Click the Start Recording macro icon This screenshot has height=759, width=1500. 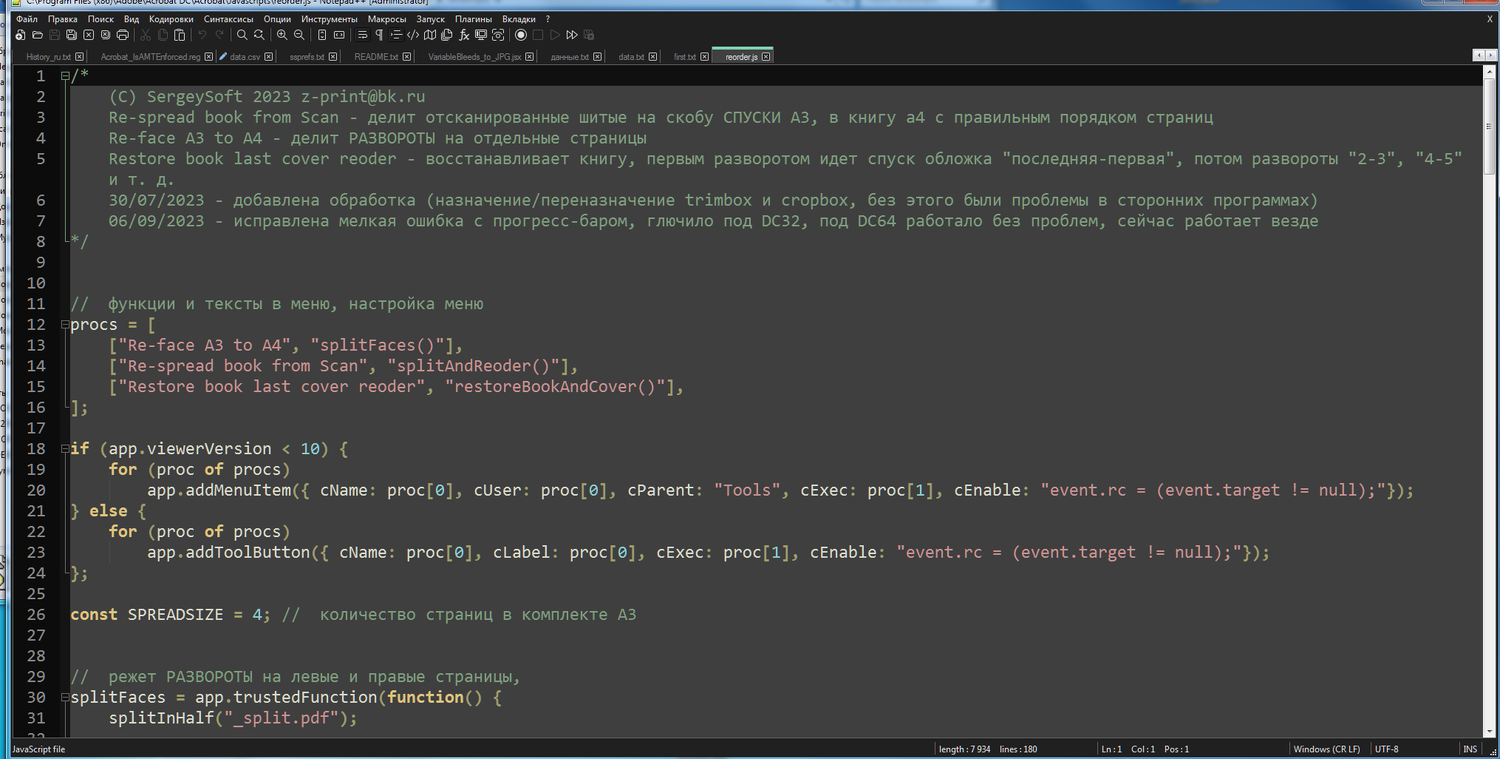521,35
